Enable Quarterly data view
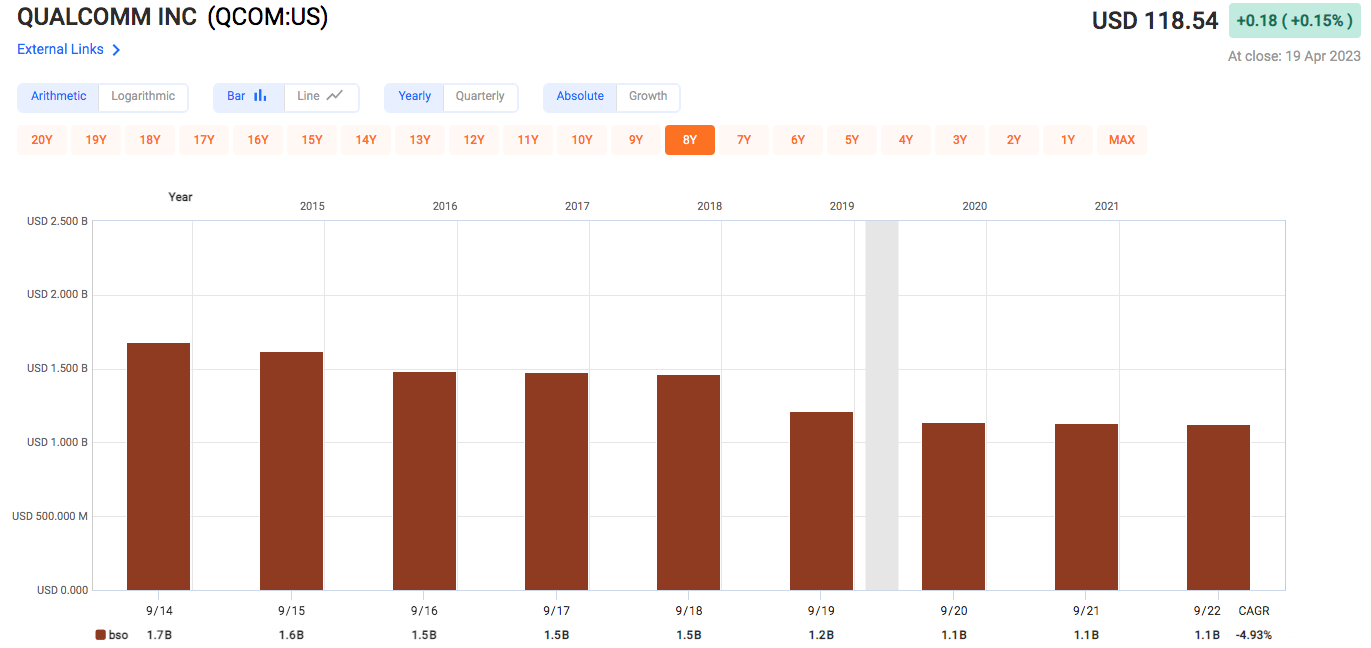1371x648 pixels. (x=480, y=97)
